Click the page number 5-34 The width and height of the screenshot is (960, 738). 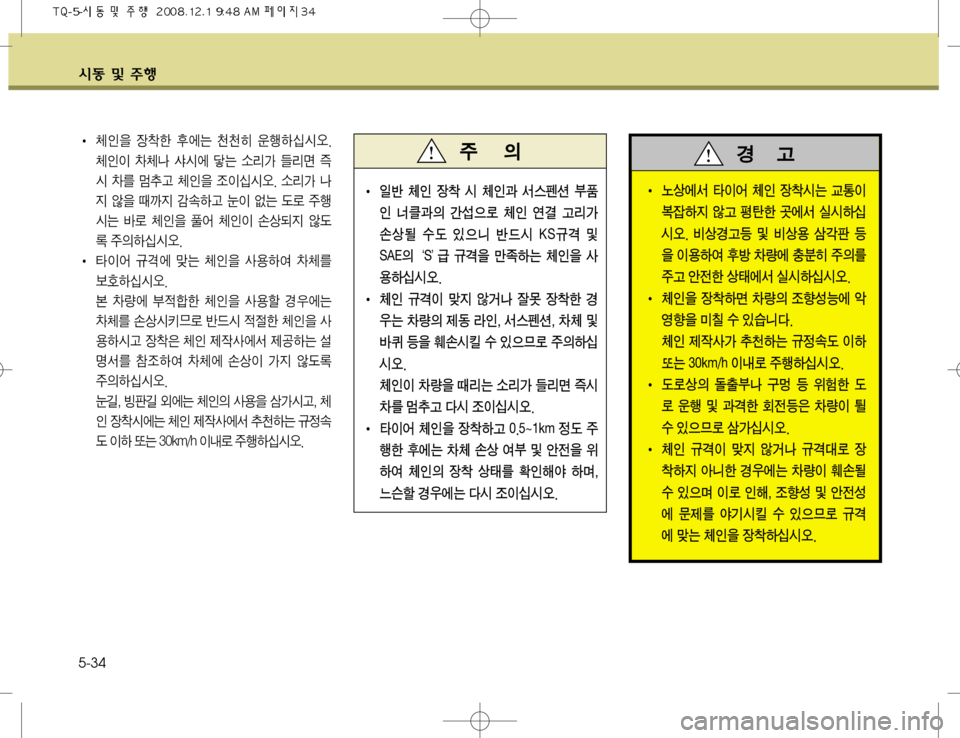(x=92, y=663)
